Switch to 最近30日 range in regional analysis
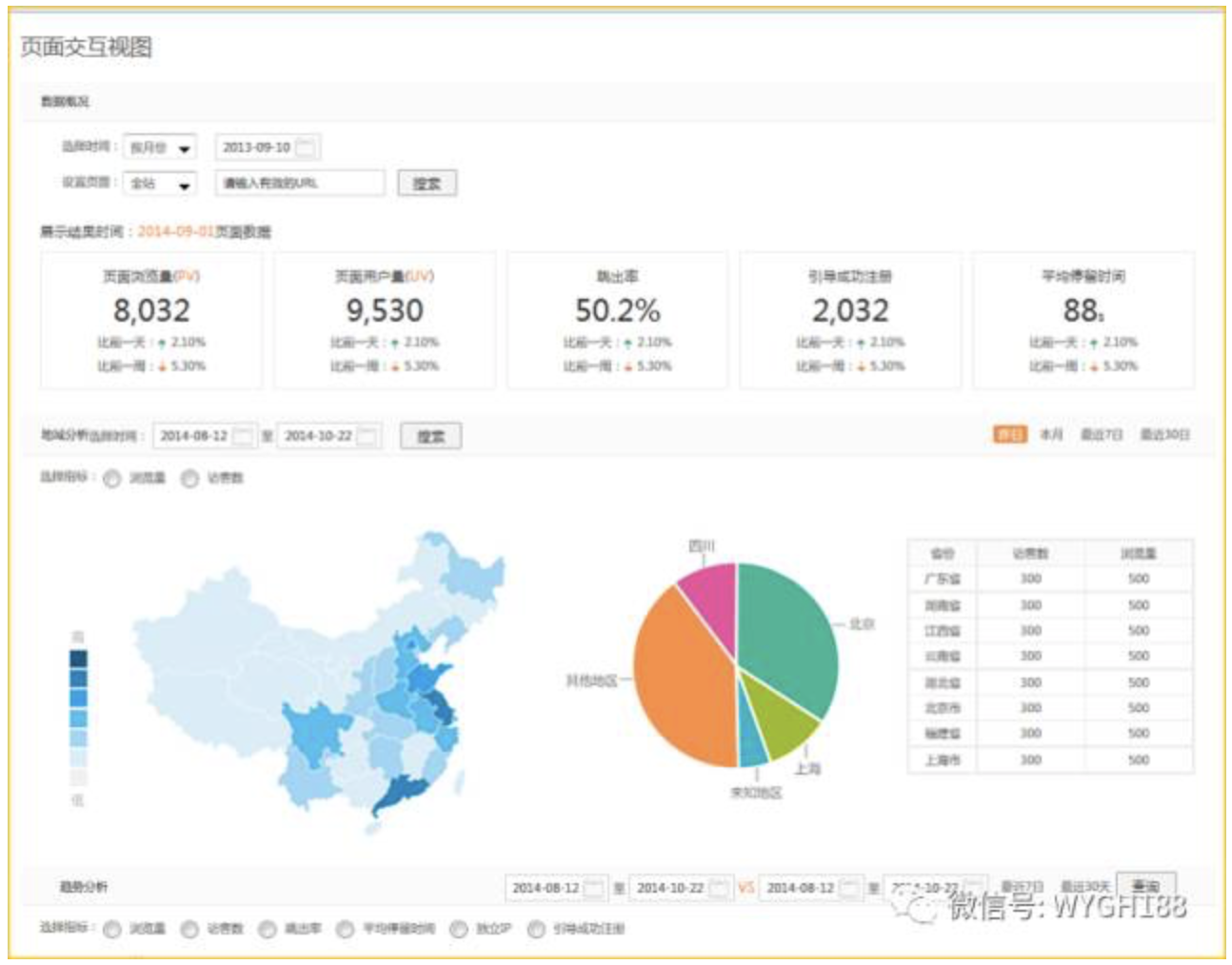 (x=1165, y=435)
